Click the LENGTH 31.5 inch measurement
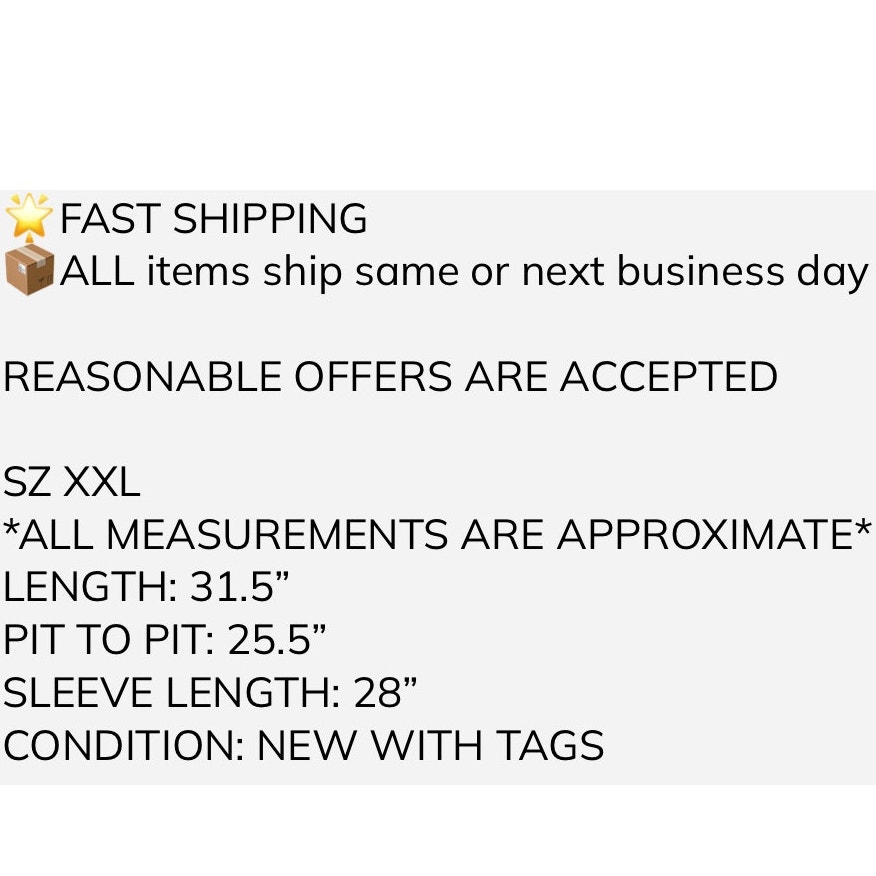This screenshot has width=876, height=876. [146, 586]
